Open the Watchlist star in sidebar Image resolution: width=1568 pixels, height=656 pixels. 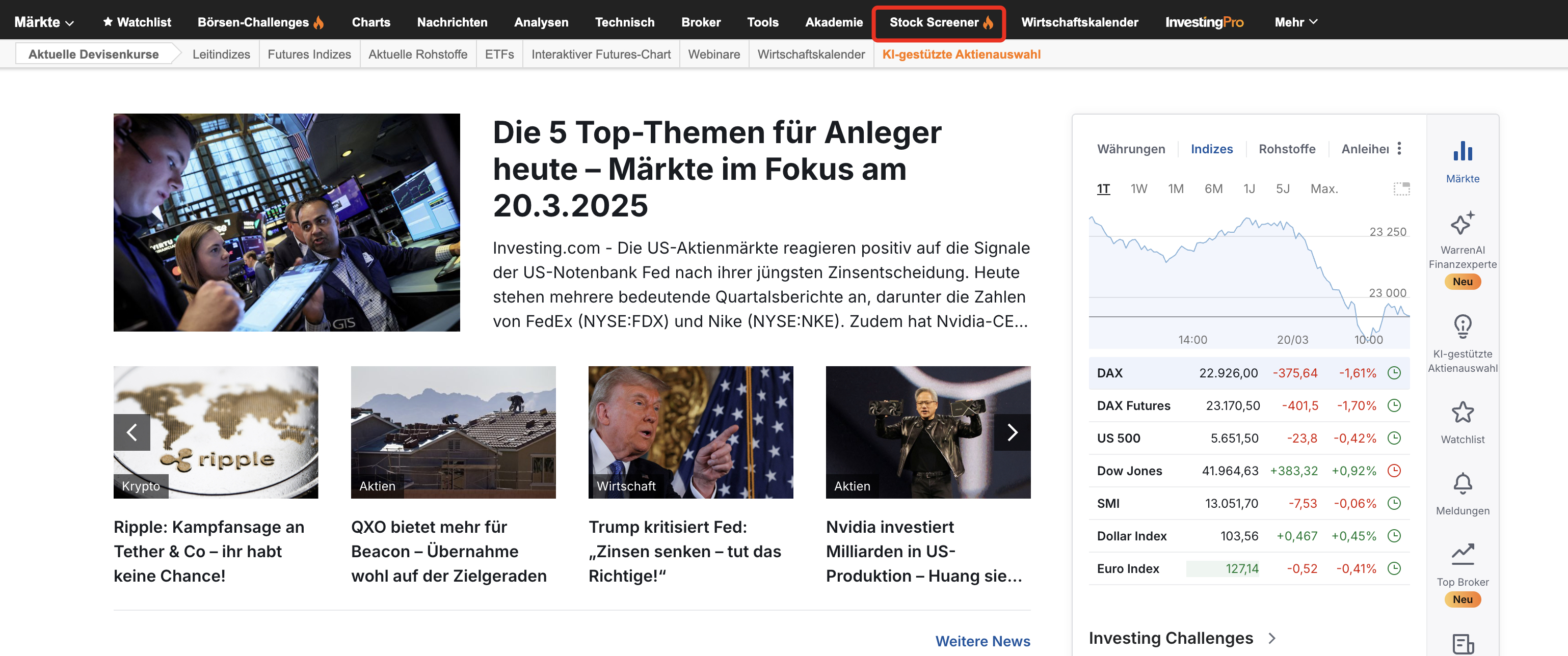1462,413
